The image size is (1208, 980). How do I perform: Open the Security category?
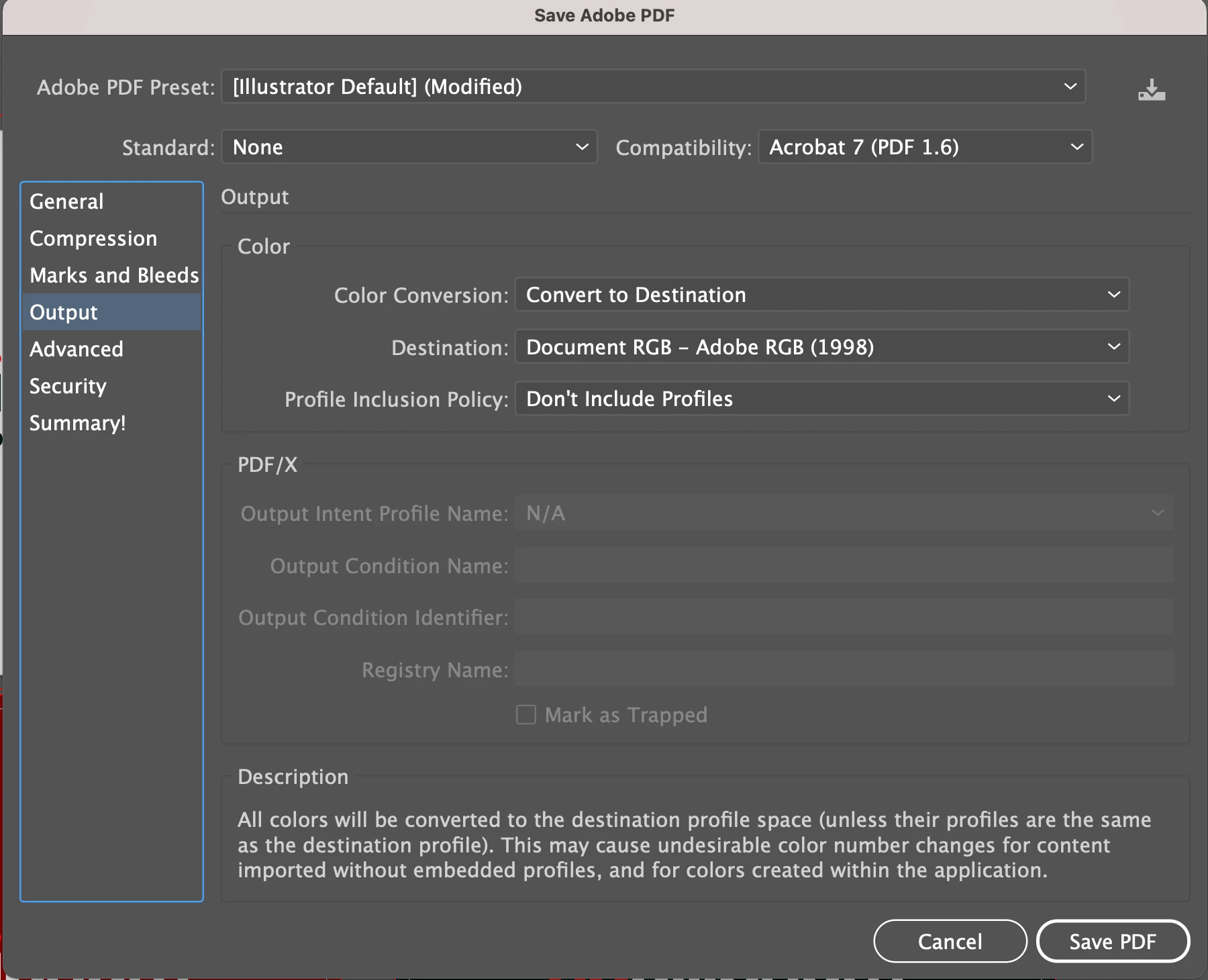[111, 386]
